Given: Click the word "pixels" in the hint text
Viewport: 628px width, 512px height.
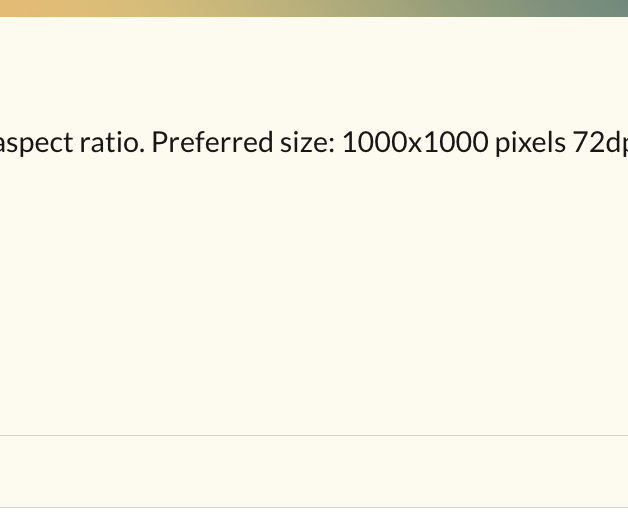Looking at the screenshot, I should click(530, 143).
